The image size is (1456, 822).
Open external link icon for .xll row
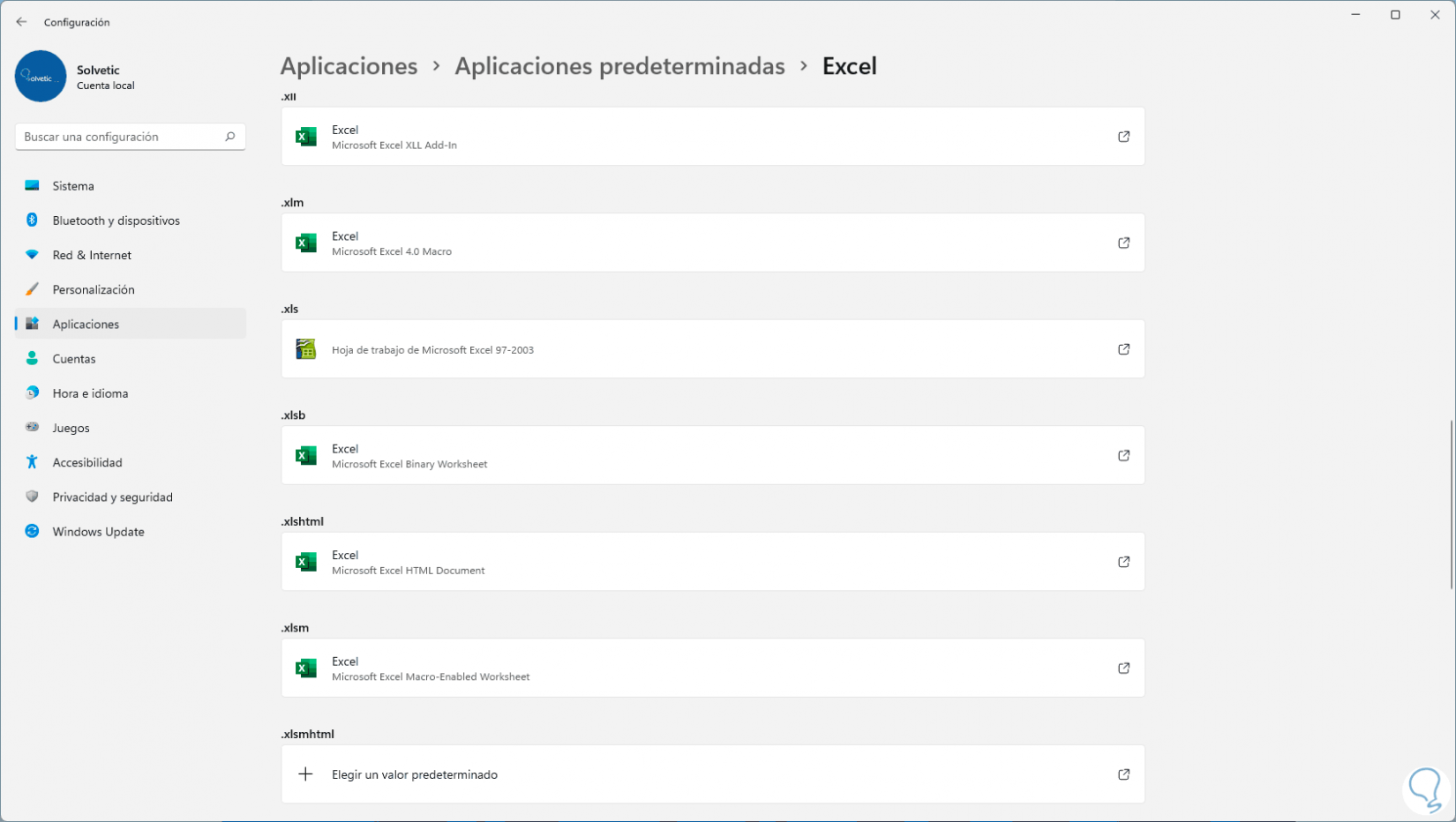point(1123,137)
